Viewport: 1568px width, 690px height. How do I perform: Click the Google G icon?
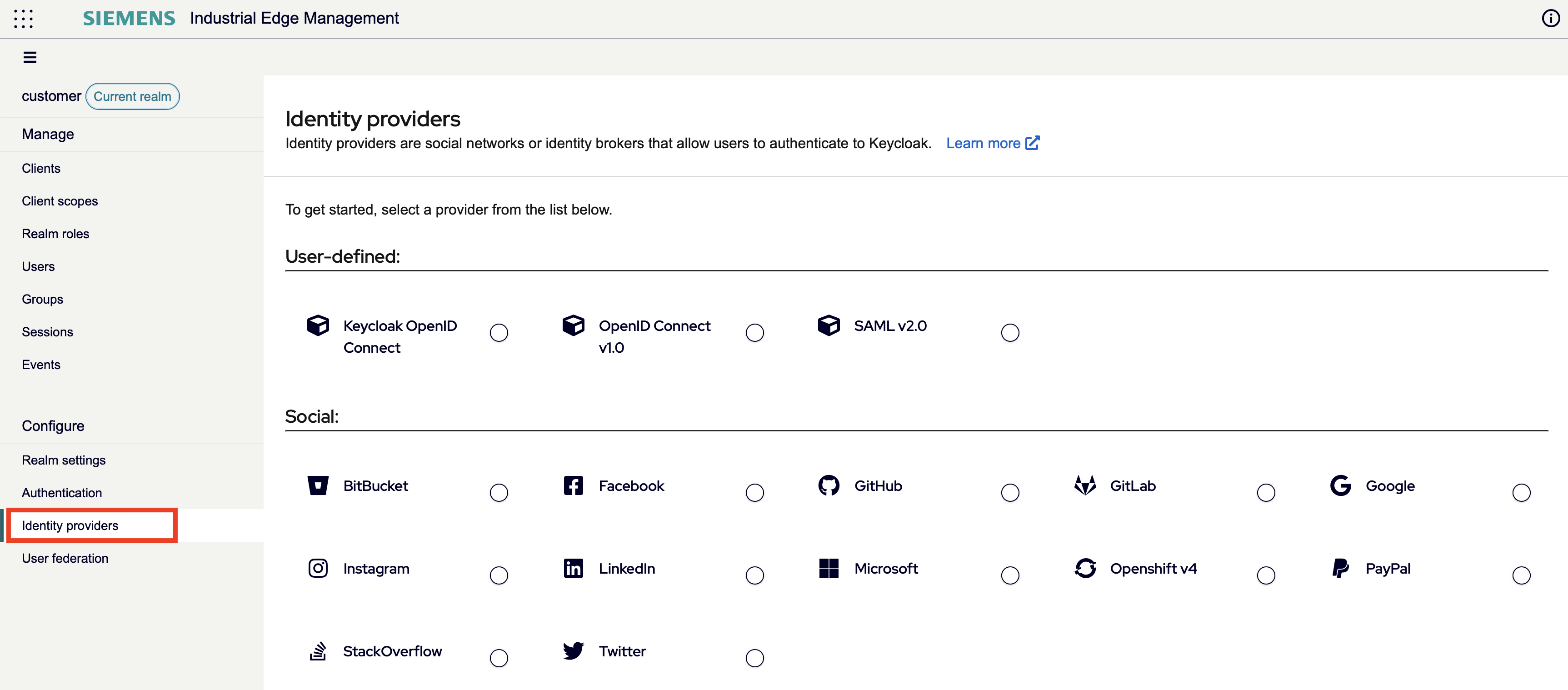(x=1341, y=485)
